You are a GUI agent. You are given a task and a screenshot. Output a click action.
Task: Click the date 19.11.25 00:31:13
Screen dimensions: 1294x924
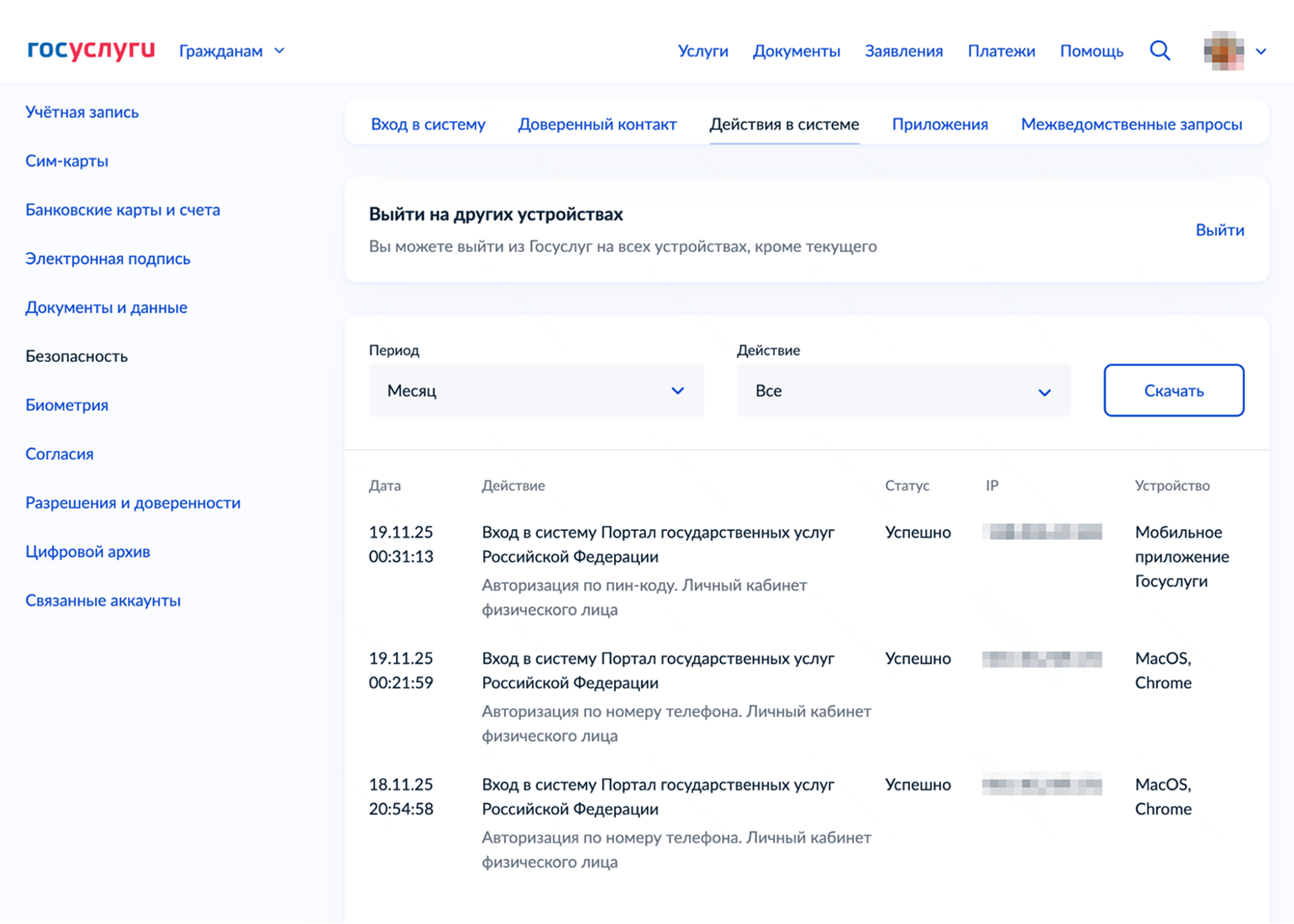click(x=401, y=544)
